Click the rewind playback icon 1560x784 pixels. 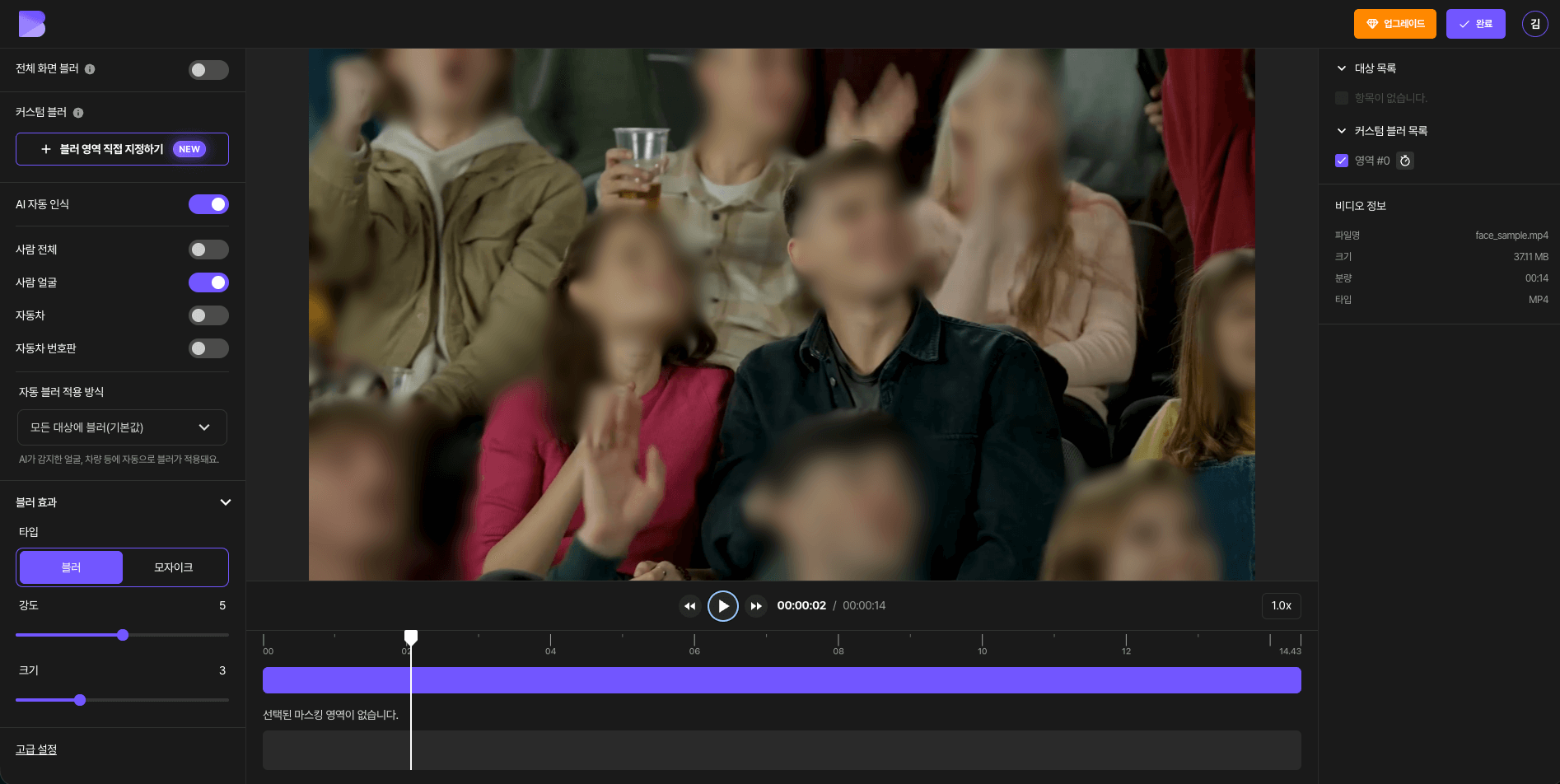click(690, 605)
